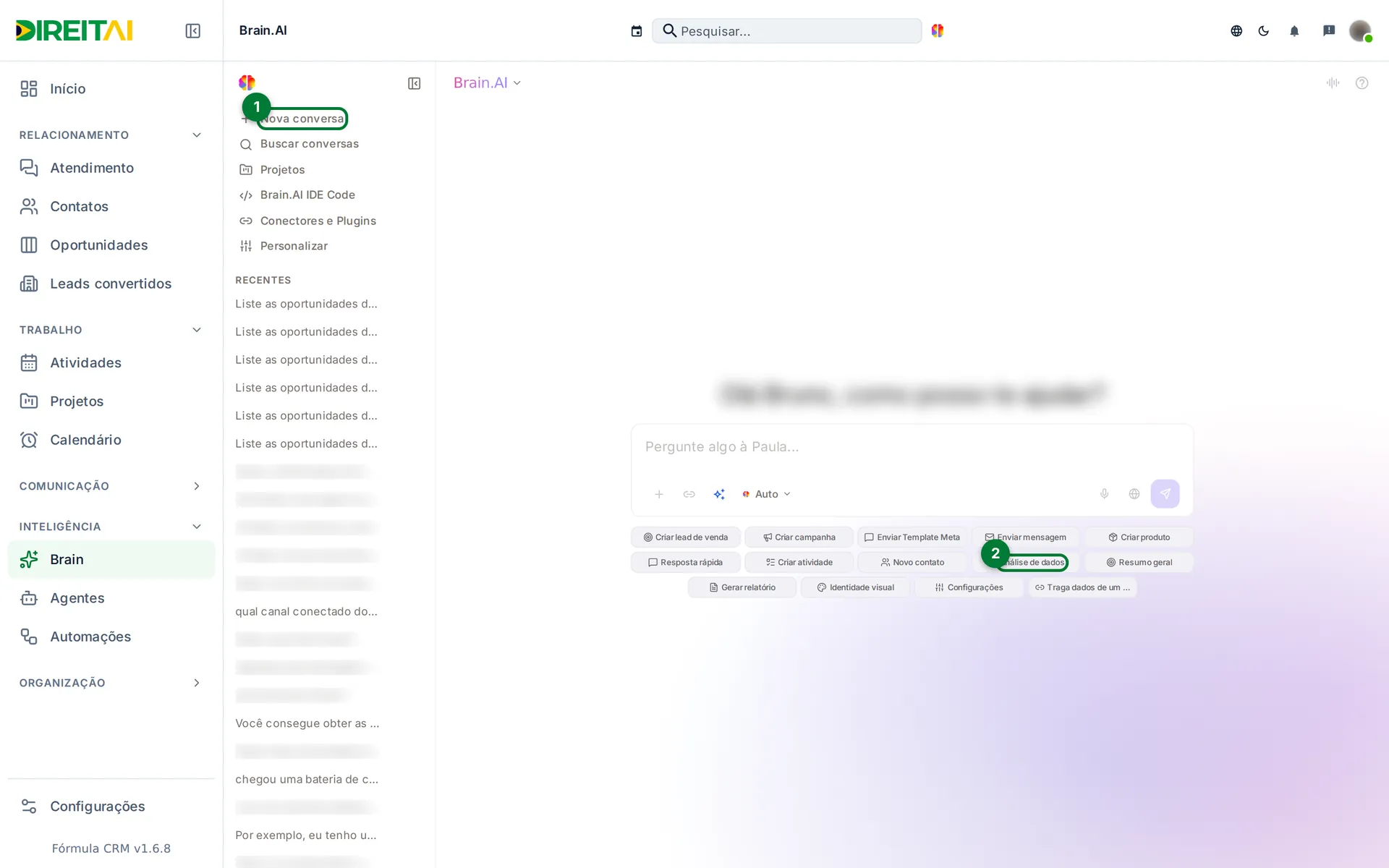This screenshot has width=1389, height=868.
Task: Open recent chat 'qual canal conectado do...'
Action: [x=306, y=612]
